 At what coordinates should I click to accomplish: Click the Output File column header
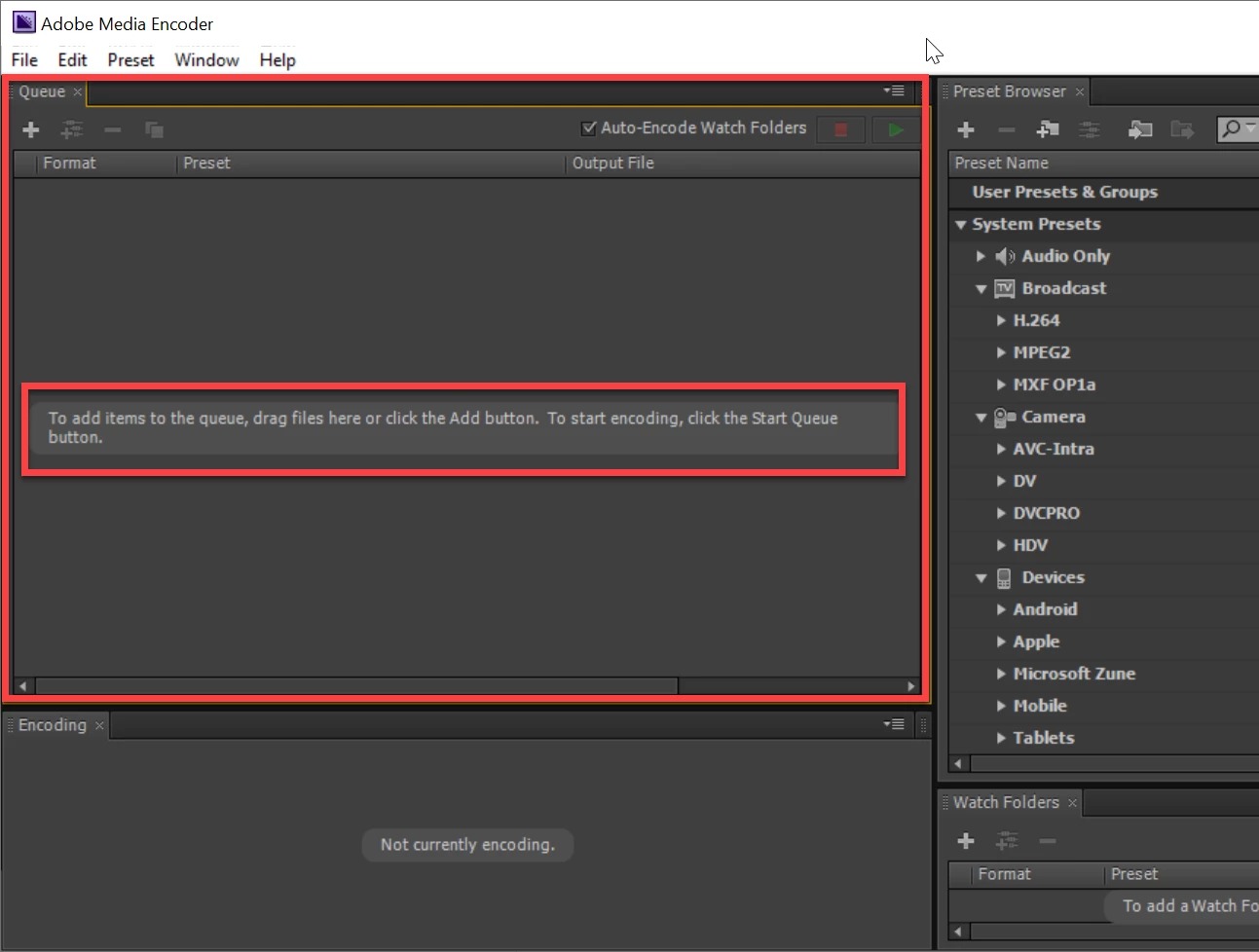coord(743,164)
